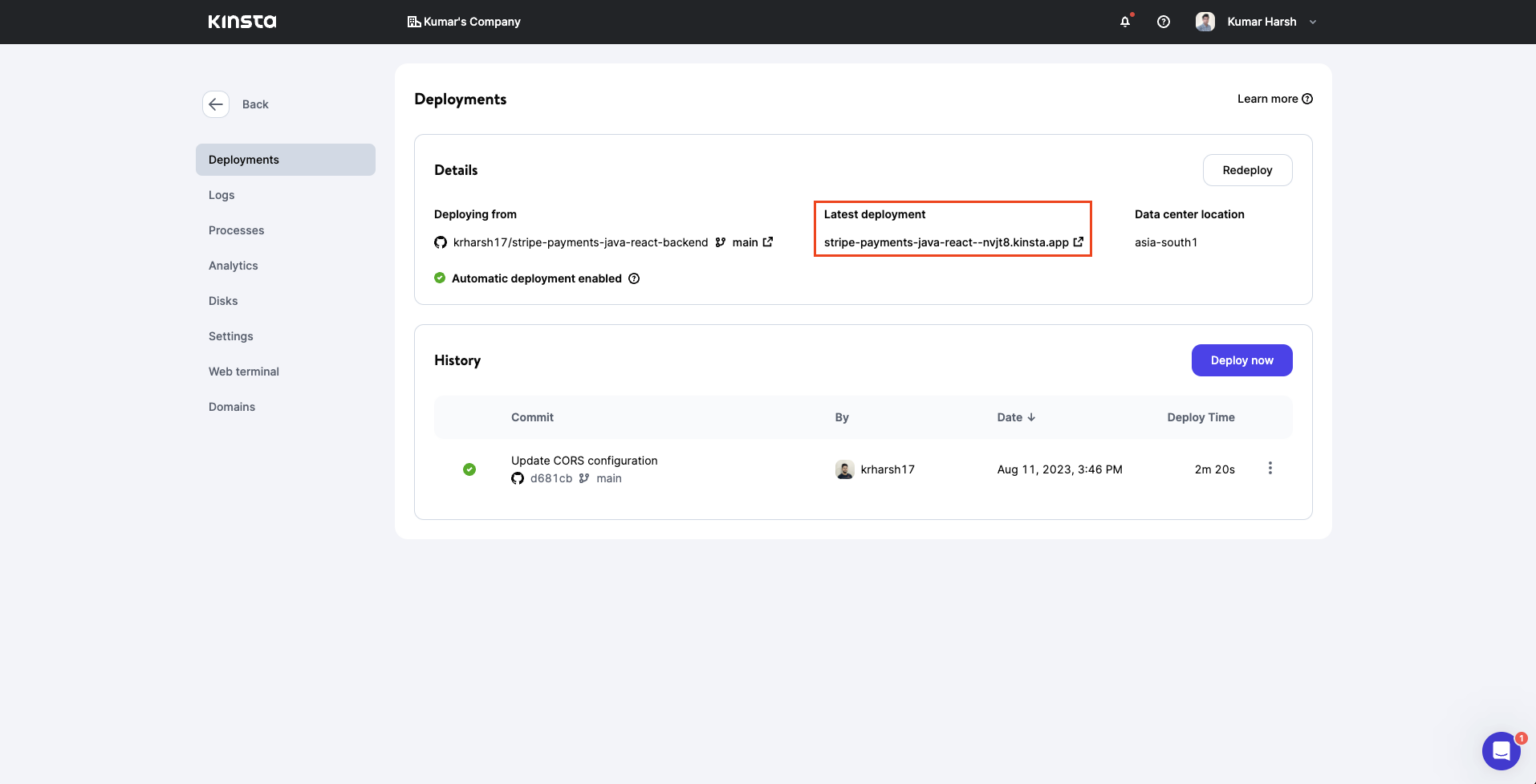
Task: Click the Redeploy button
Action: tap(1247, 170)
